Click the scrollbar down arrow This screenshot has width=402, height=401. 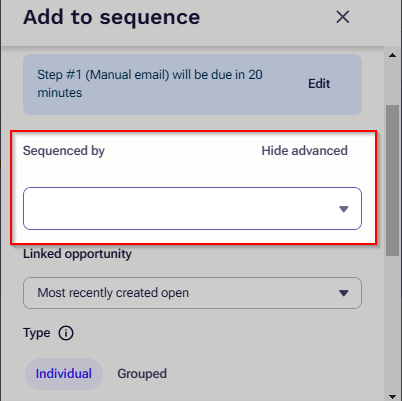393,396
